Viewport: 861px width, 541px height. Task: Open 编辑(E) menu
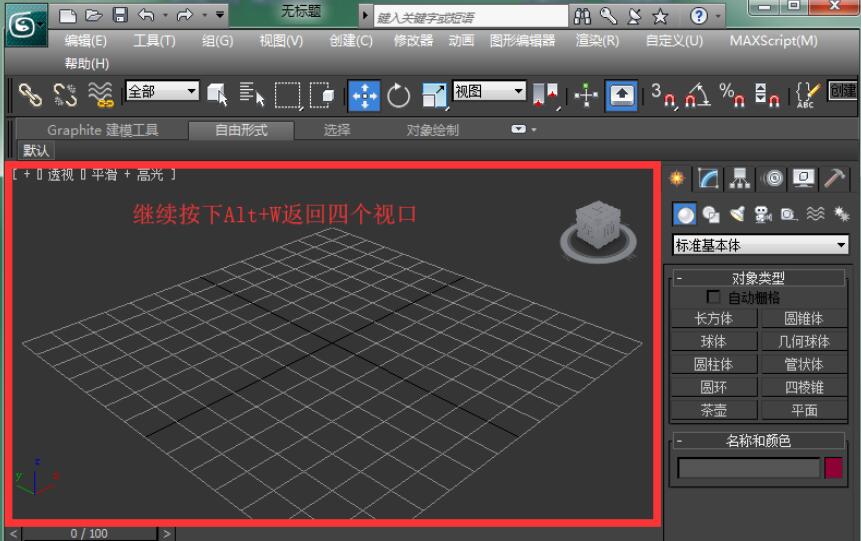(86, 41)
